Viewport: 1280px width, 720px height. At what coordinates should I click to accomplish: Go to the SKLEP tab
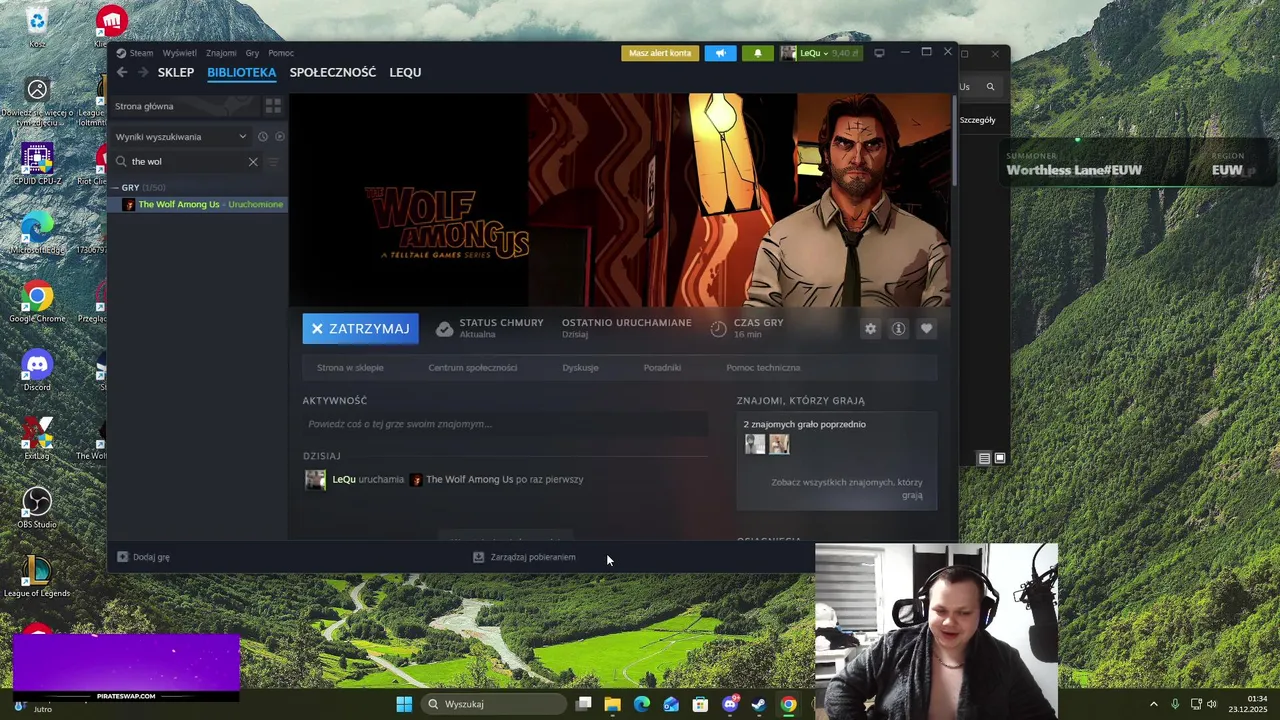(x=176, y=72)
